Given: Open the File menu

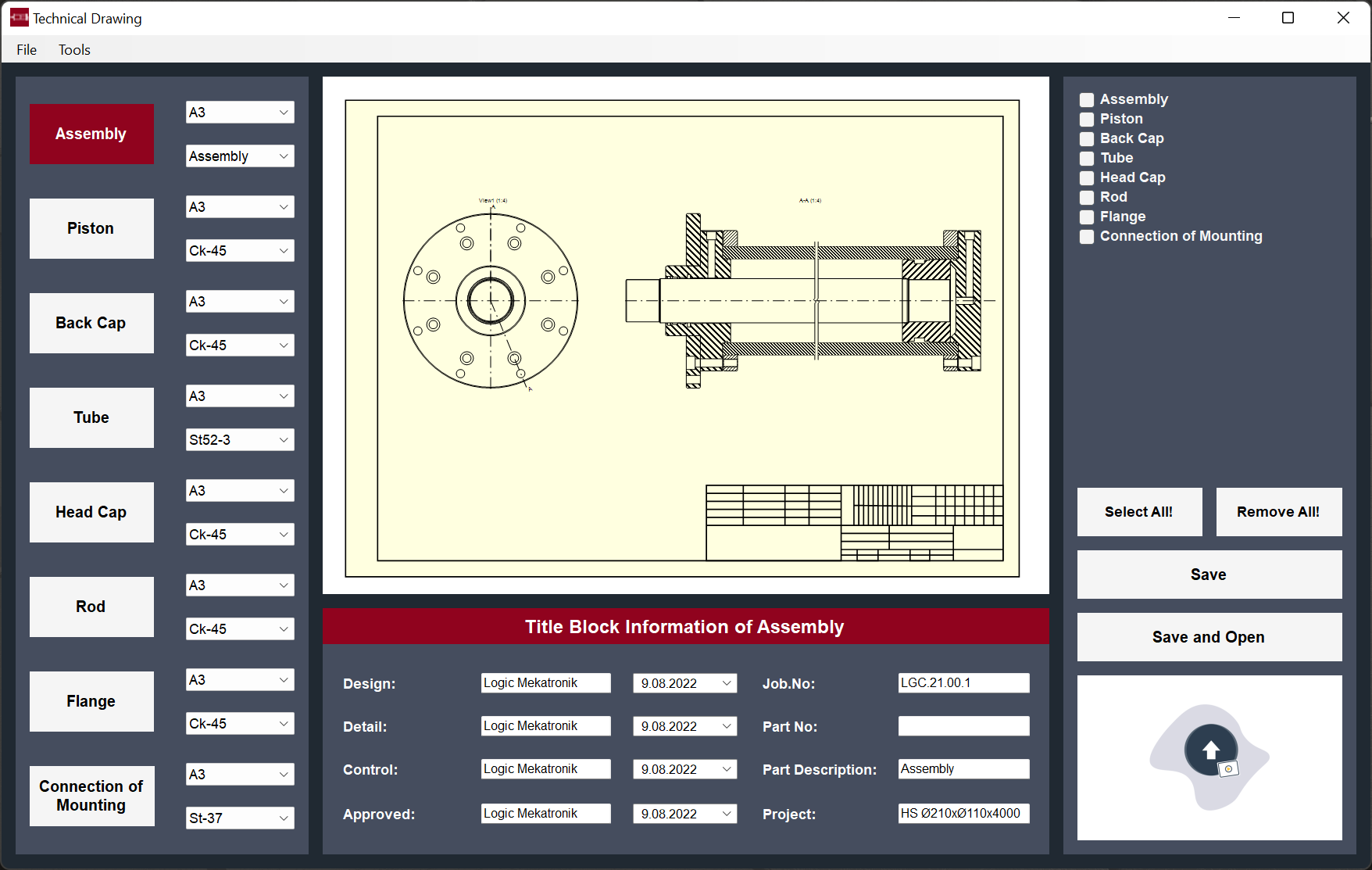Looking at the screenshot, I should pos(27,50).
